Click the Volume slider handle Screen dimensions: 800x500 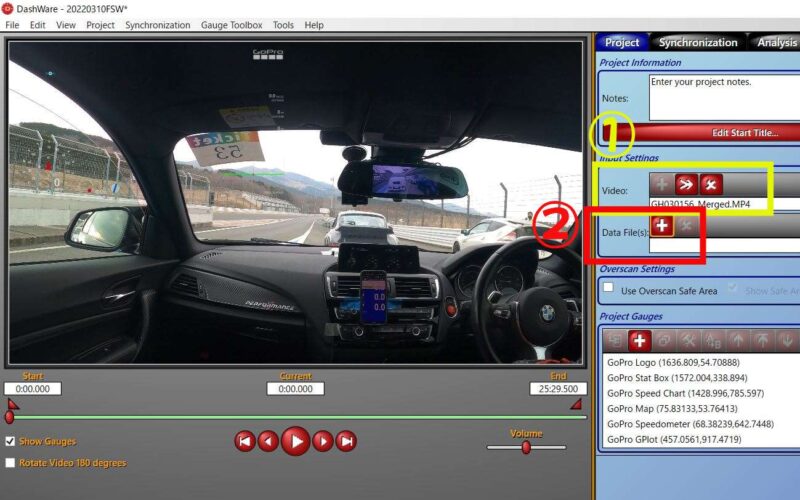pyautogui.click(x=526, y=448)
